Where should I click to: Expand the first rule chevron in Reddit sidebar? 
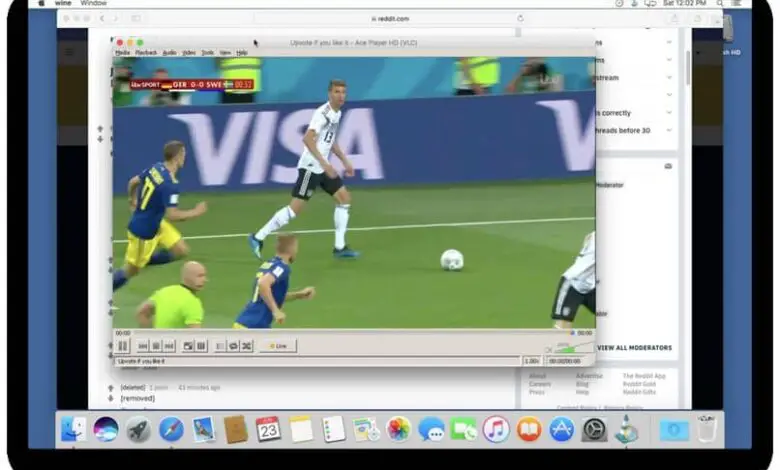(x=669, y=42)
